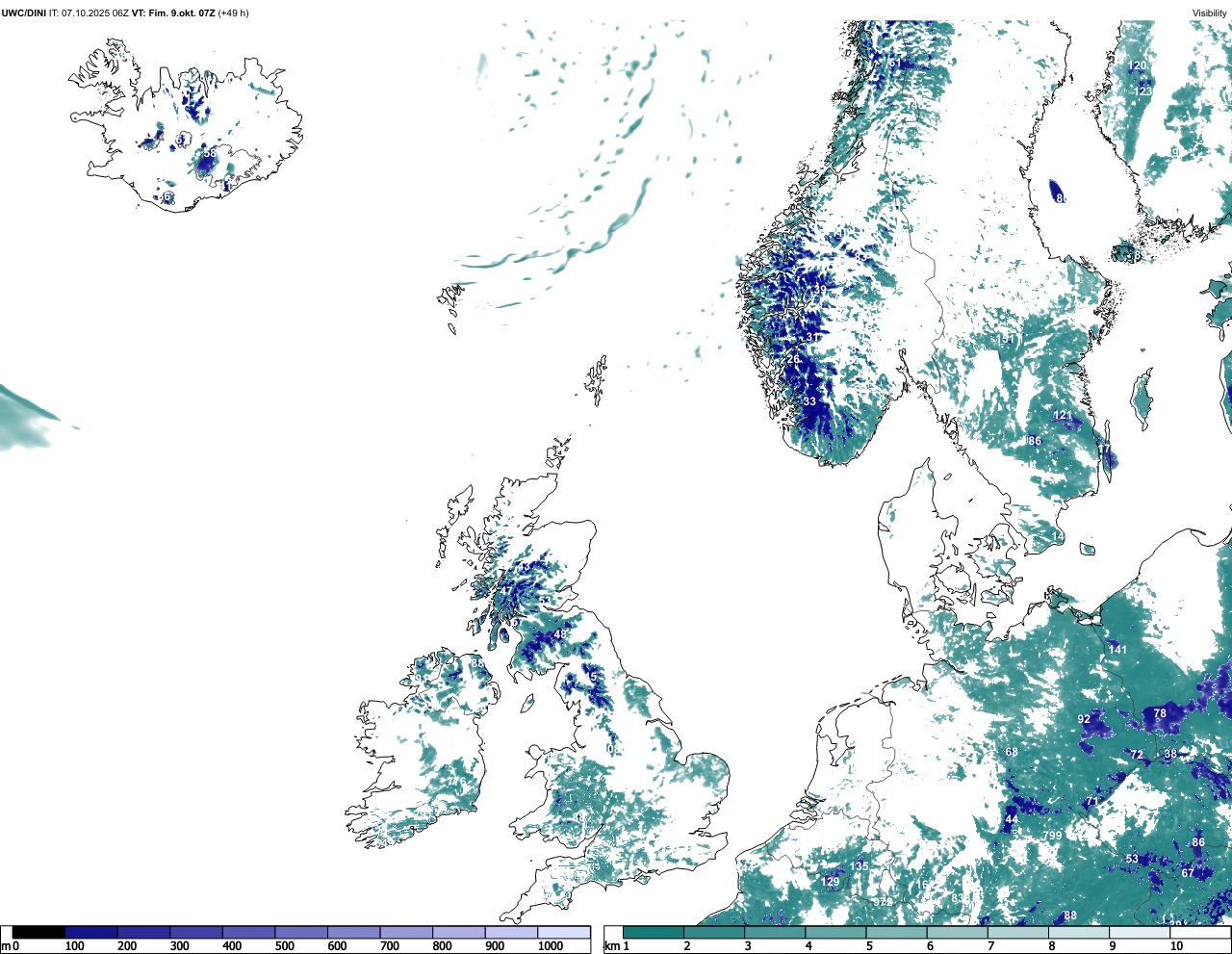The image size is (1232, 954).
Task: Click the 'm' unit label on metre legend
Action: (x=6, y=946)
